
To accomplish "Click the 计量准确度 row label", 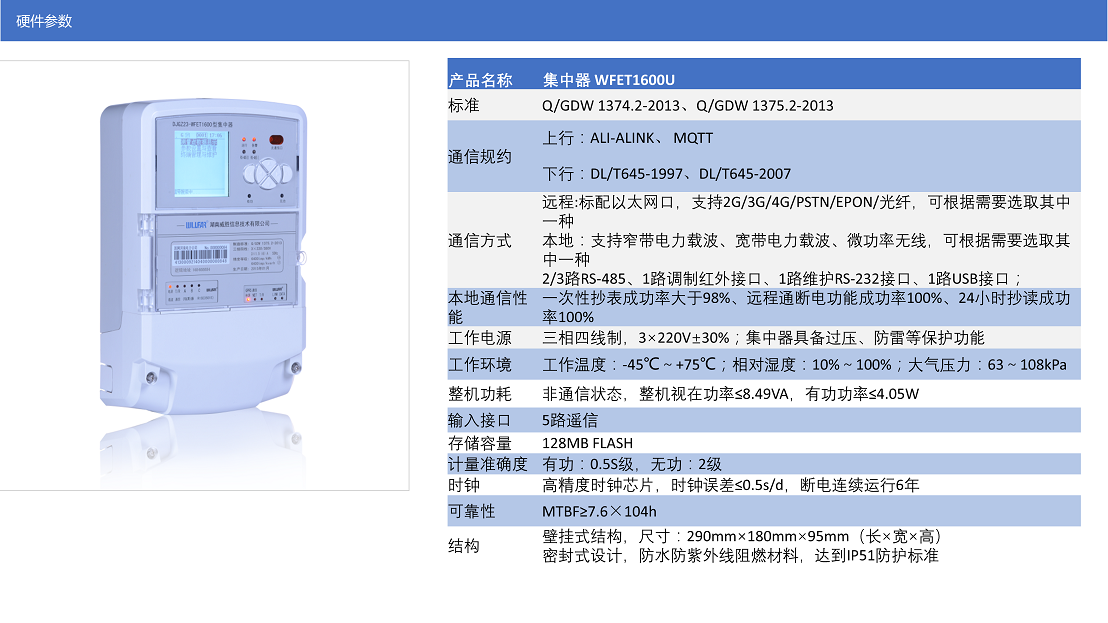I will coord(488,464).
